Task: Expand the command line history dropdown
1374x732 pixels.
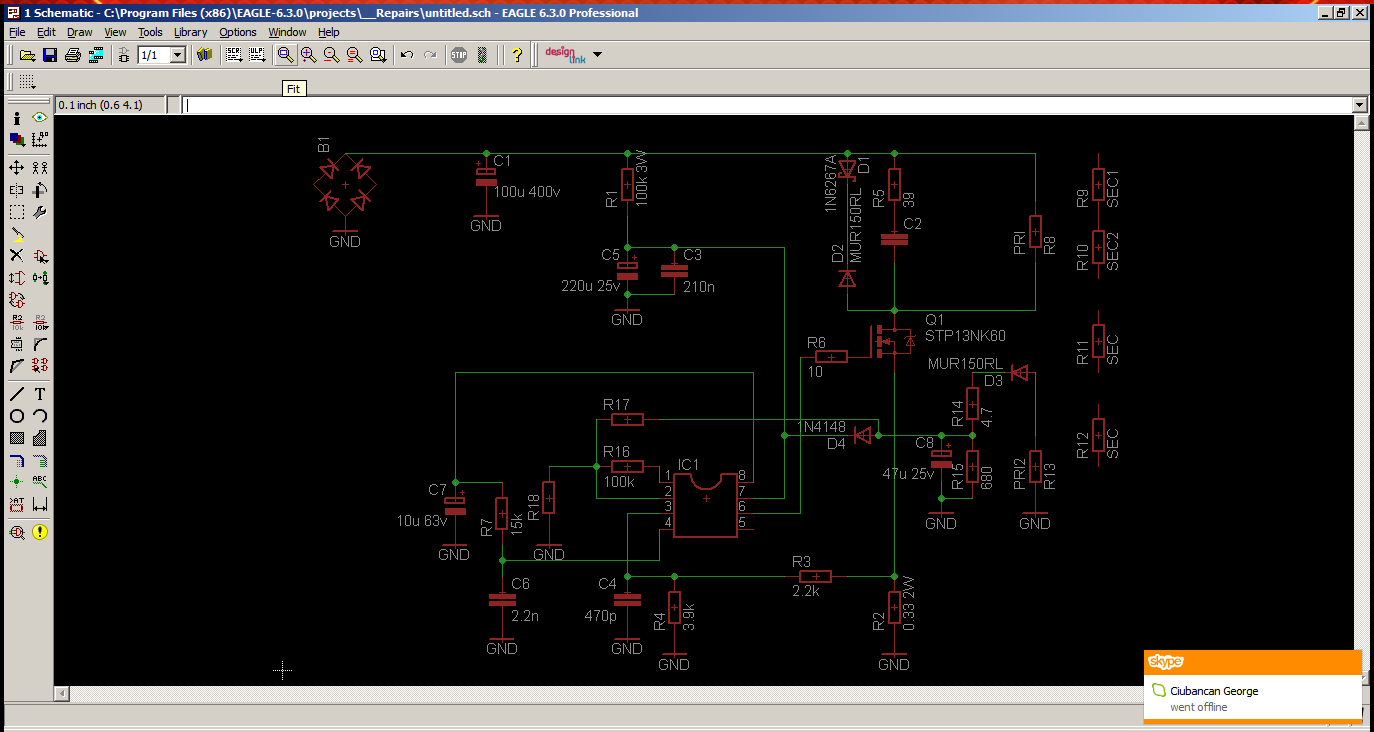Action: click(1359, 105)
